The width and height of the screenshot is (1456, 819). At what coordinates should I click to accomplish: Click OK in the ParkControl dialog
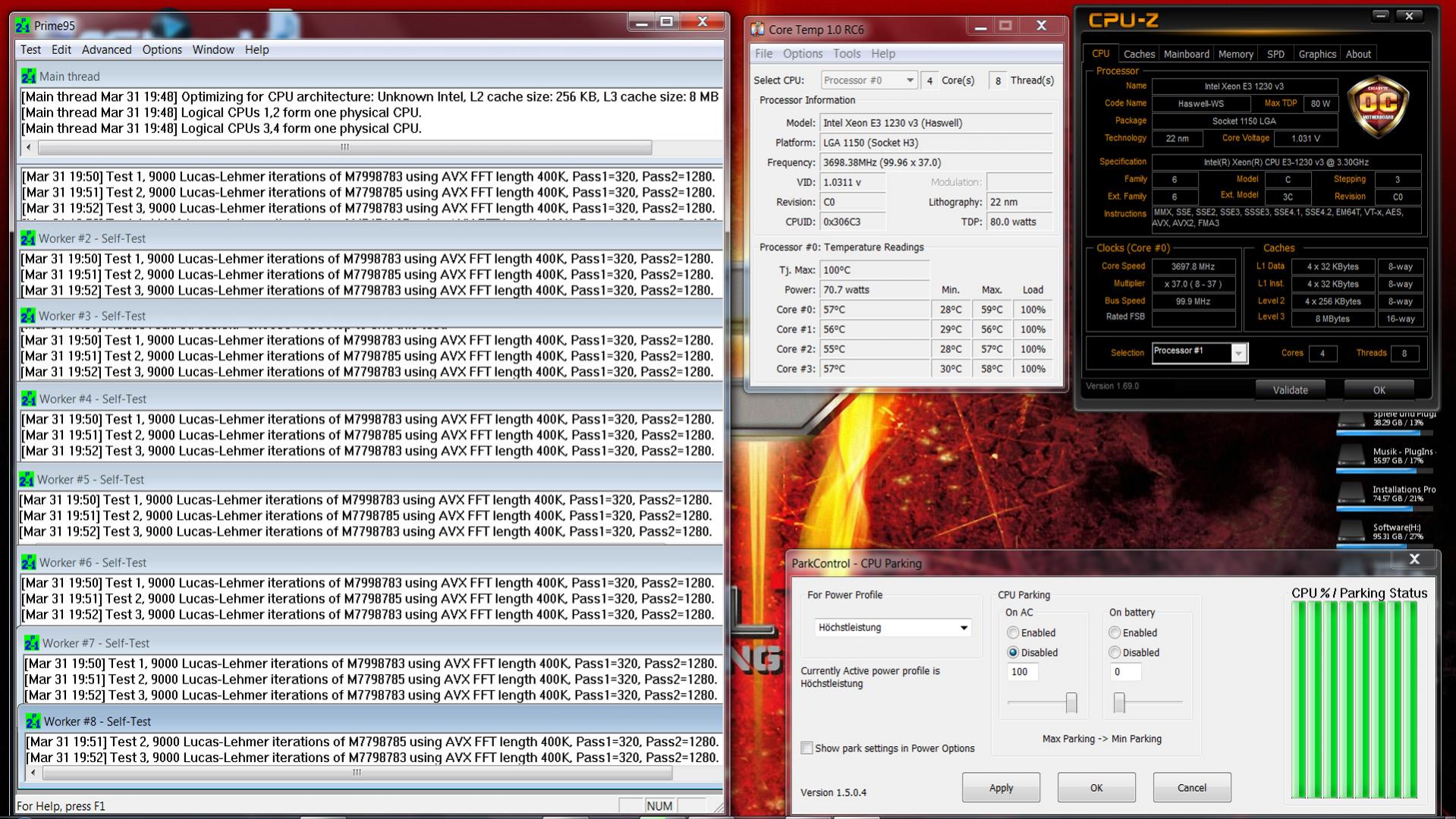1096,788
